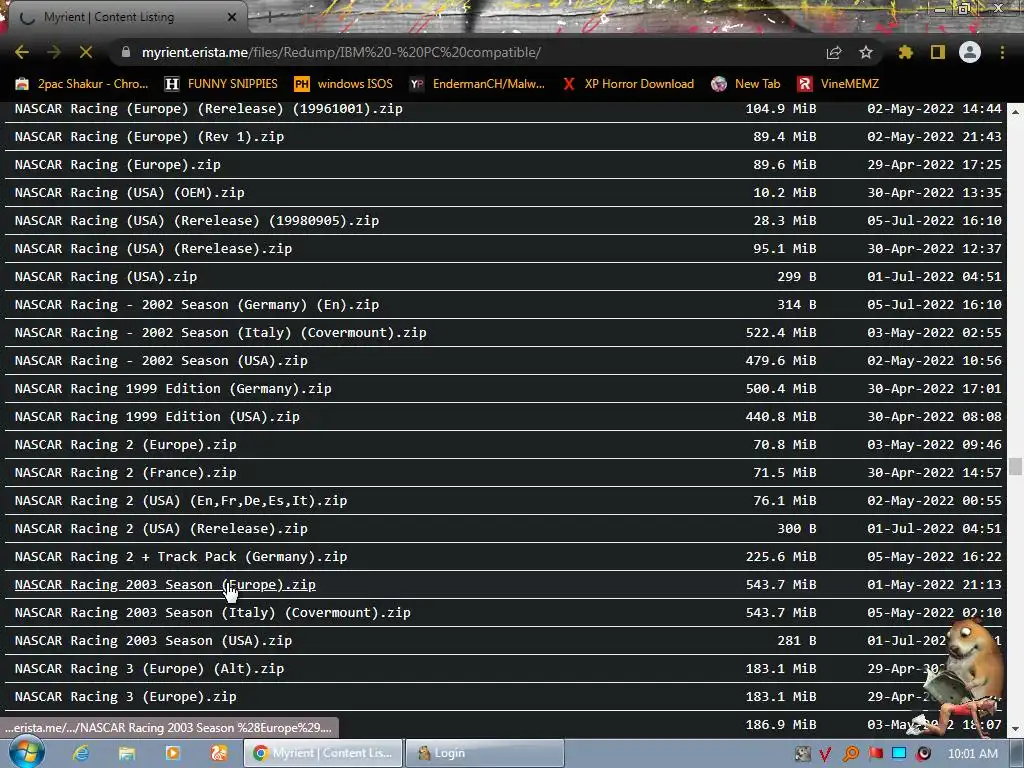Download NASCAR Racing 2002 Season (USA).zip
1024x768 pixels.
pyautogui.click(x=161, y=360)
